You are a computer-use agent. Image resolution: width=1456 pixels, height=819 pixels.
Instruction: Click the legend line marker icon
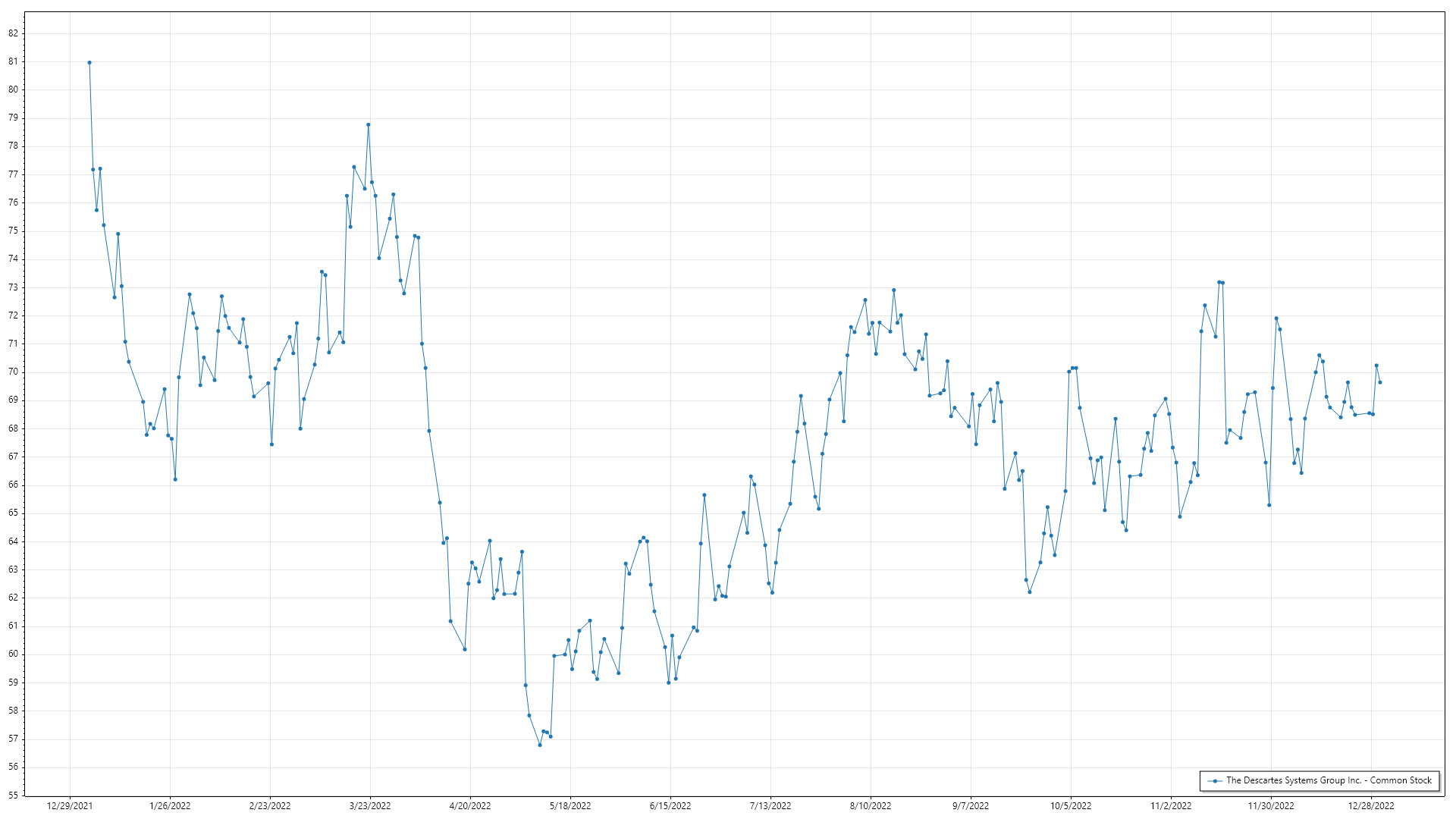[x=1215, y=780]
